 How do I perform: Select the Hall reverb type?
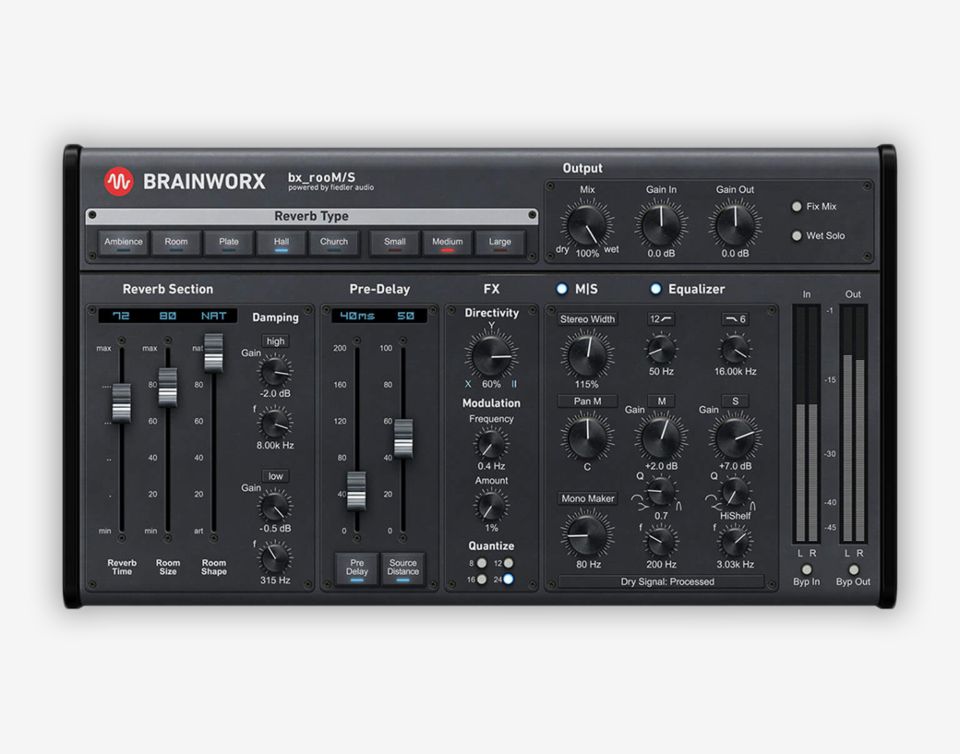pyautogui.click(x=281, y=243)
